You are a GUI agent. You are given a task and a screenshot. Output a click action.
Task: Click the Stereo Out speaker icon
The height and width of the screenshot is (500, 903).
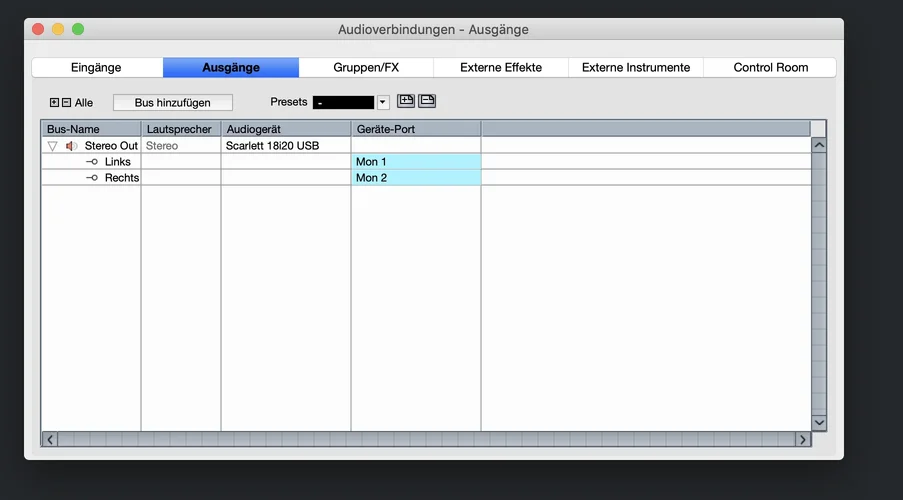tap(71, 146)
